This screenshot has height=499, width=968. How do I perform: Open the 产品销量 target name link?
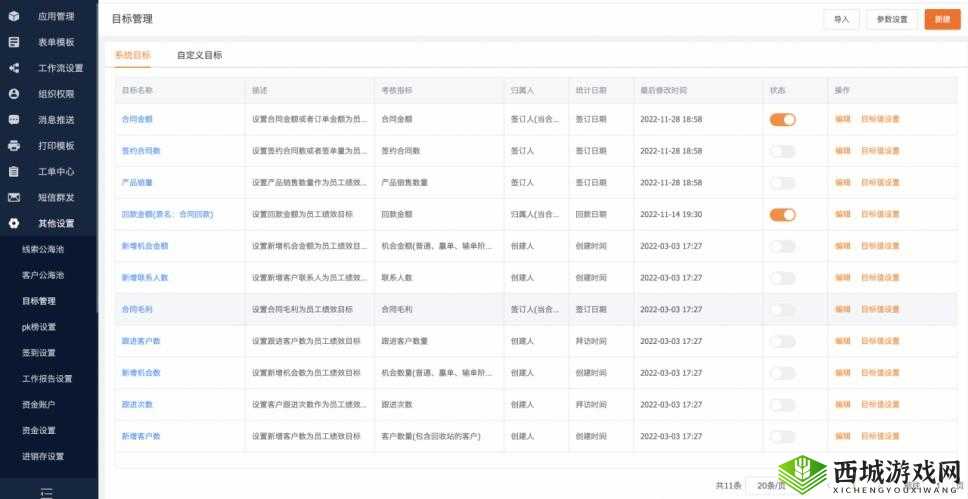click(x=137, y=183)
